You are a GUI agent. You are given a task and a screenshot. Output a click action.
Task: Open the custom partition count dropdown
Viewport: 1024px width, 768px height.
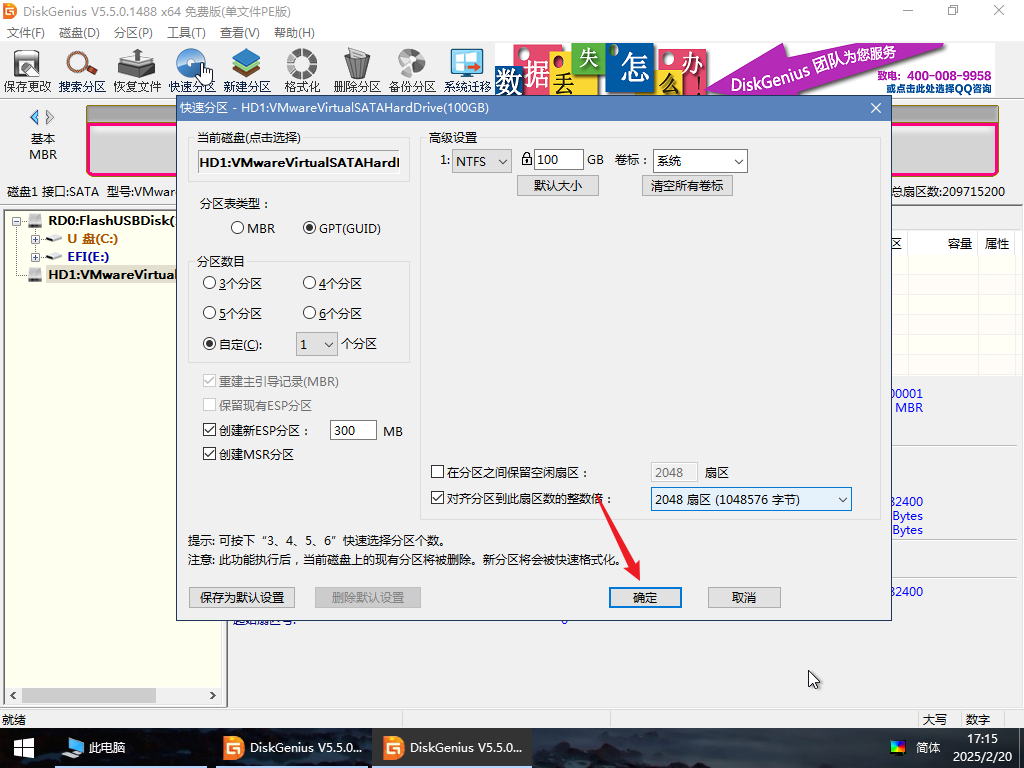tap(317, 344)
